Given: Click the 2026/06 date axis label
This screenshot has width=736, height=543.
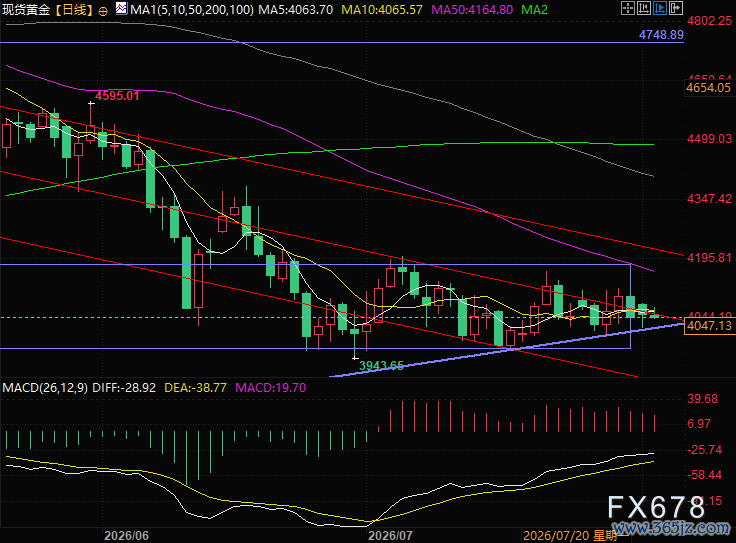Looking at the screenshot, I should (x=126, y=535).
